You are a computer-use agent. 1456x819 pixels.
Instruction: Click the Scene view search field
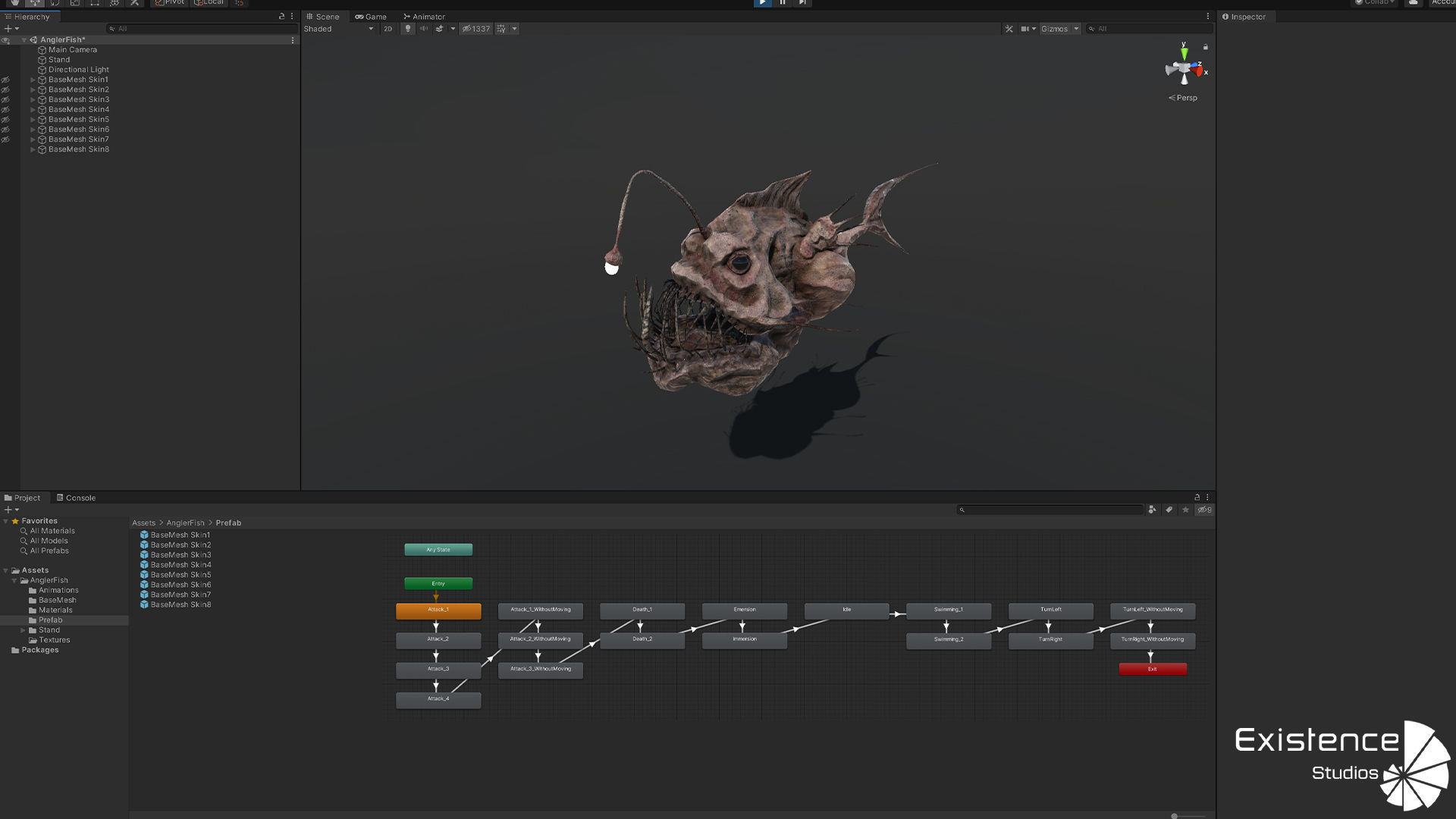pos(1148,29)
